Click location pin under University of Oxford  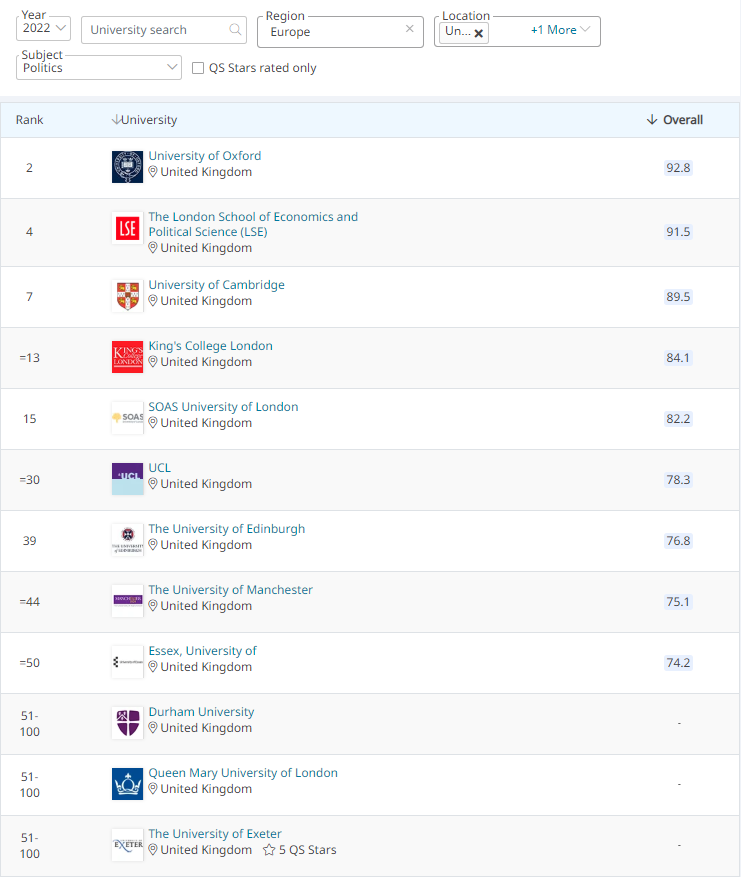point(153,172)
